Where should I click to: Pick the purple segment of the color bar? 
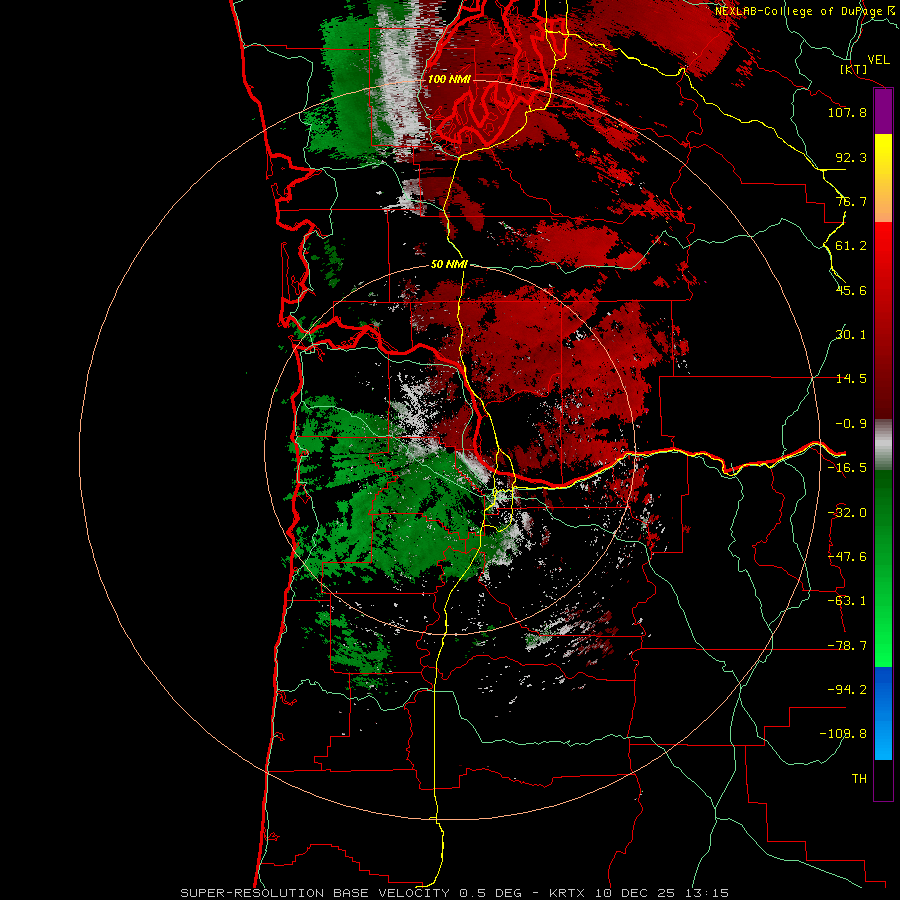(x=883, y=111)
